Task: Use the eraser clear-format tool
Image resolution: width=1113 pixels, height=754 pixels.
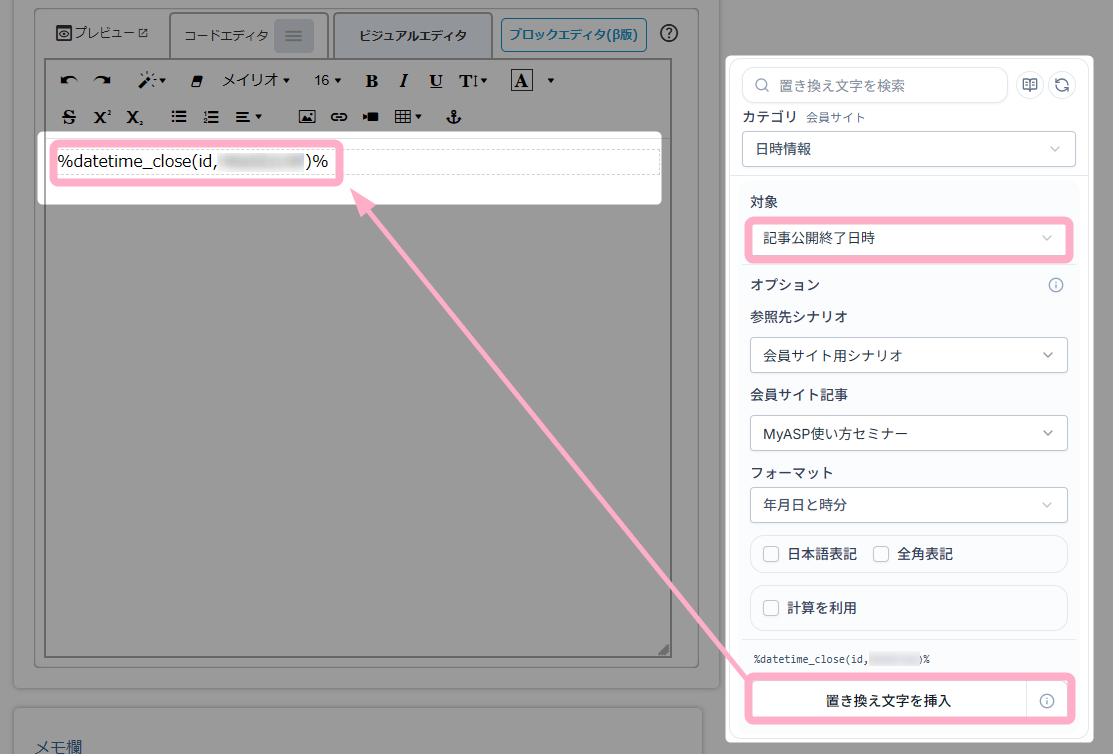Action: [197, 82]
